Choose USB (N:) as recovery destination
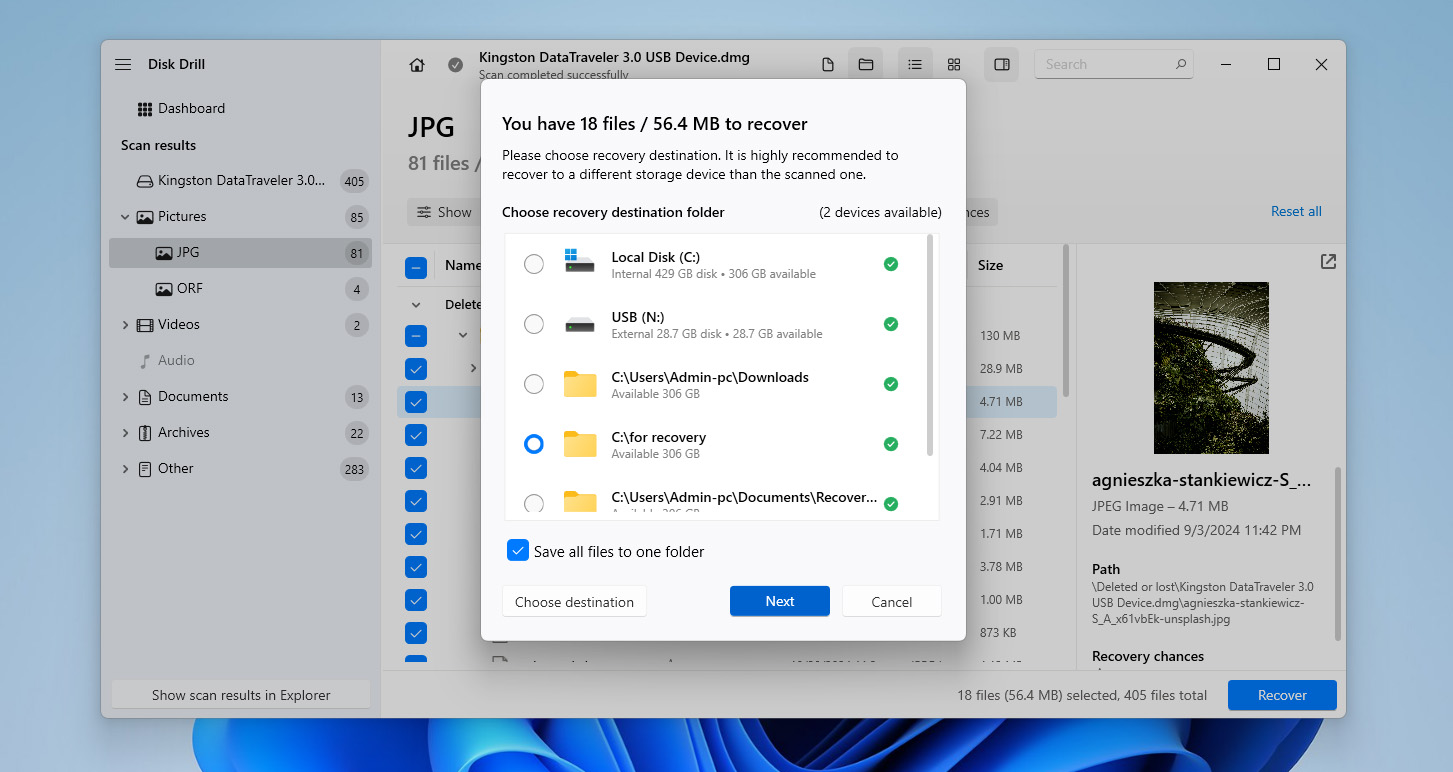The height and width of the screenshot is (772, 1453). [x=534, y=324]
